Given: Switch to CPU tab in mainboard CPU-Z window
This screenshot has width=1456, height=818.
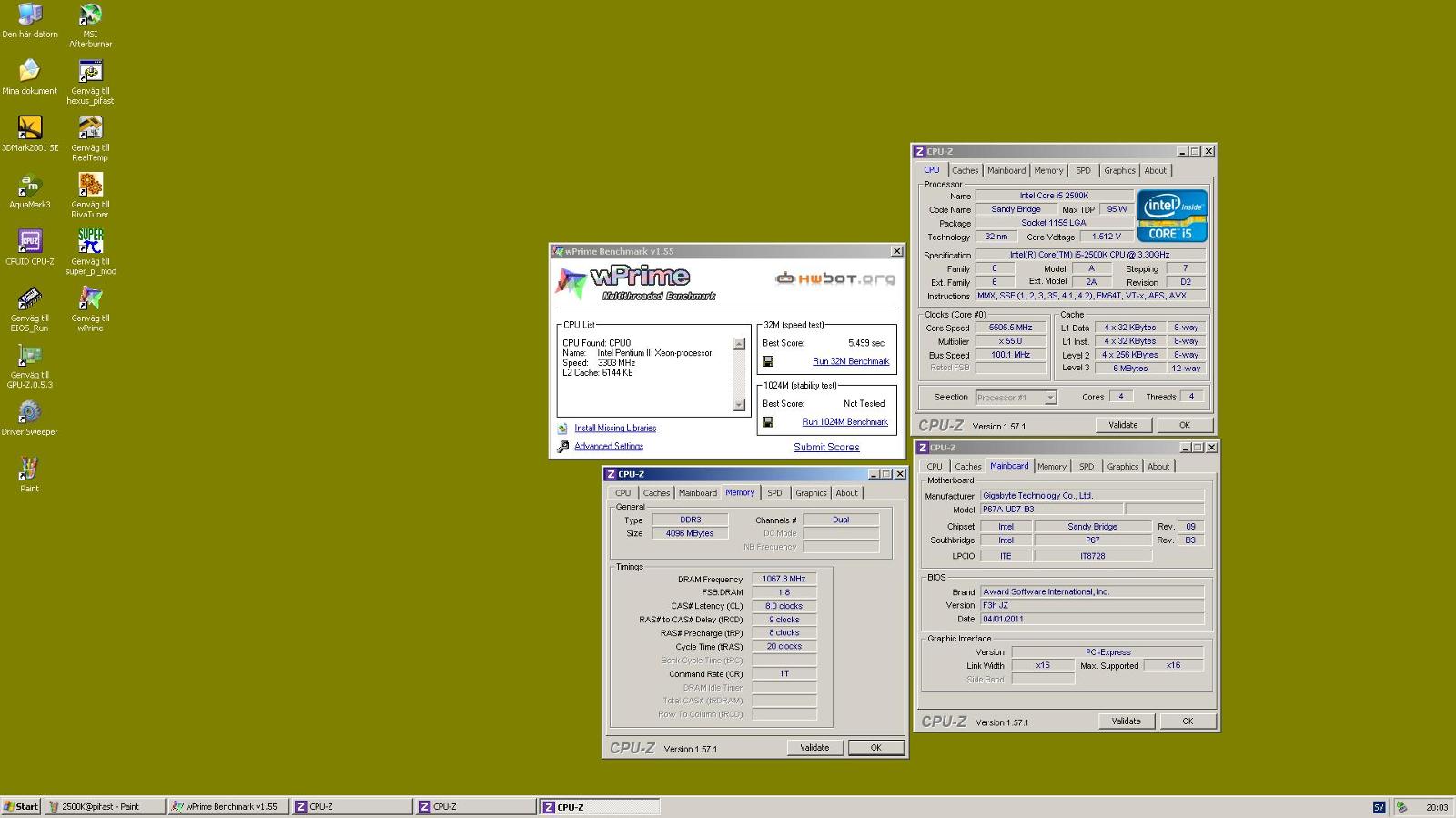Looking at the screenshot, I should (x=935, y=467).
